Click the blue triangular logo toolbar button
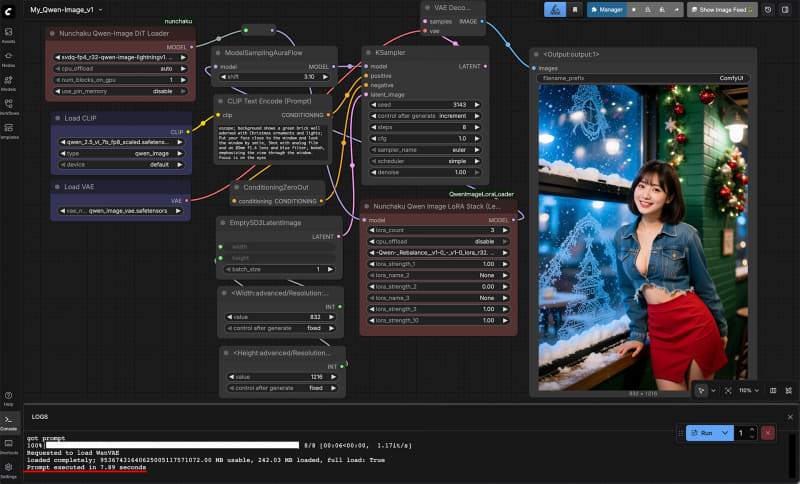 coord(555,10)
